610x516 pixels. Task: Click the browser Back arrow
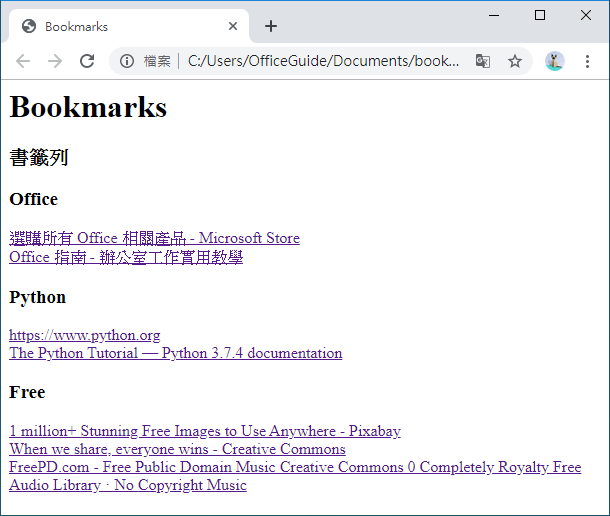23,61
